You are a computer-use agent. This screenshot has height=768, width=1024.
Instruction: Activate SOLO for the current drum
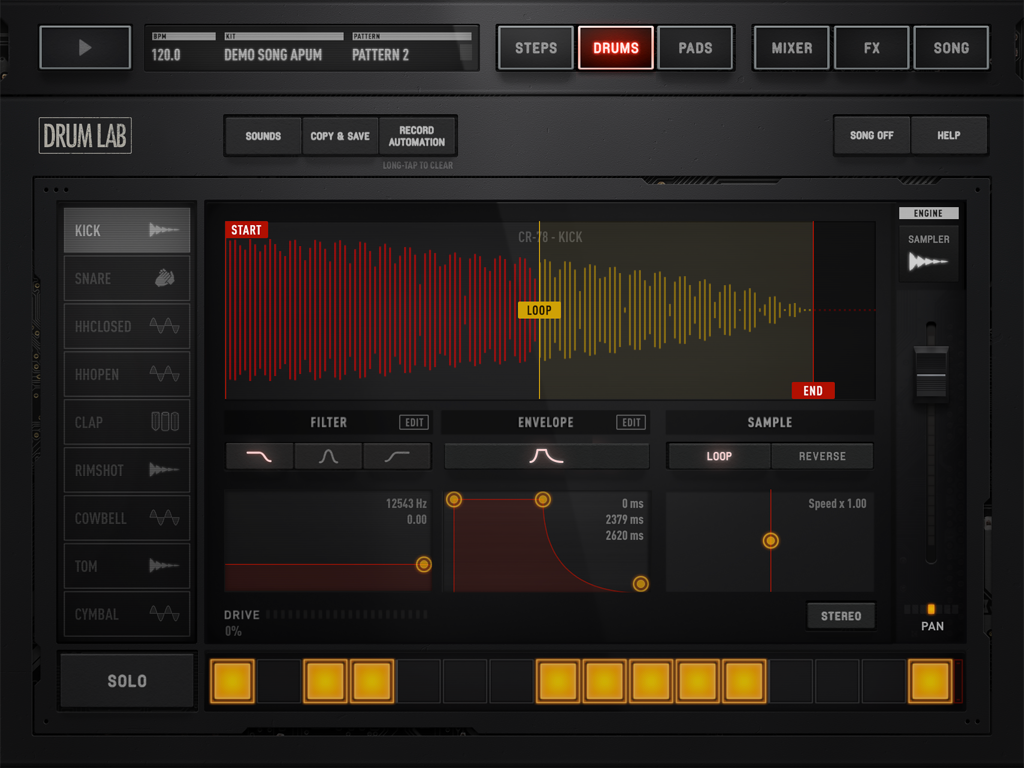(127, 681)
